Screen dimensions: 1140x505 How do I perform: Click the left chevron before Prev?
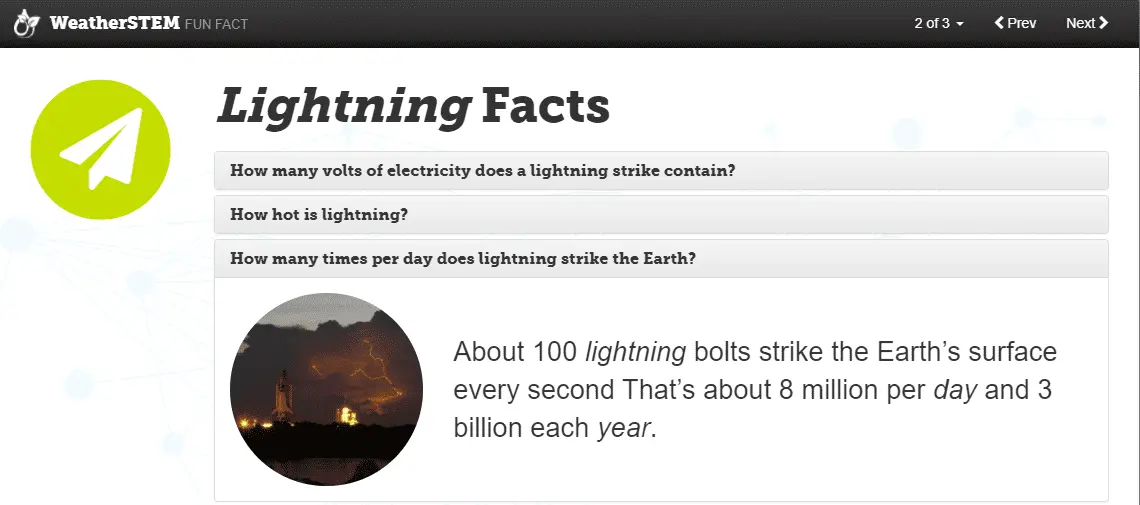[x=998, y=23]
